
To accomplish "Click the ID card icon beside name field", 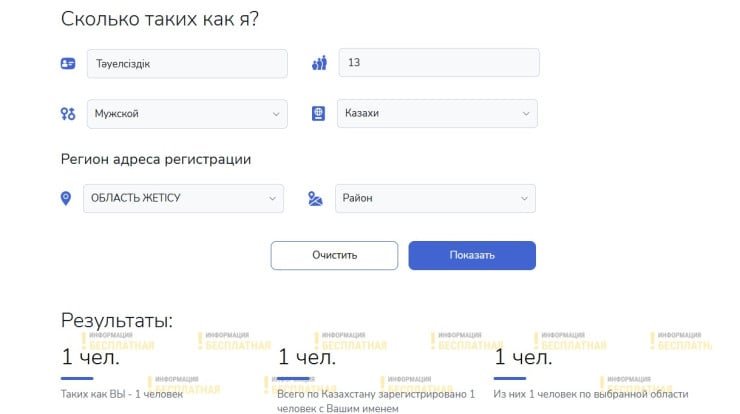I will [68, 63].
